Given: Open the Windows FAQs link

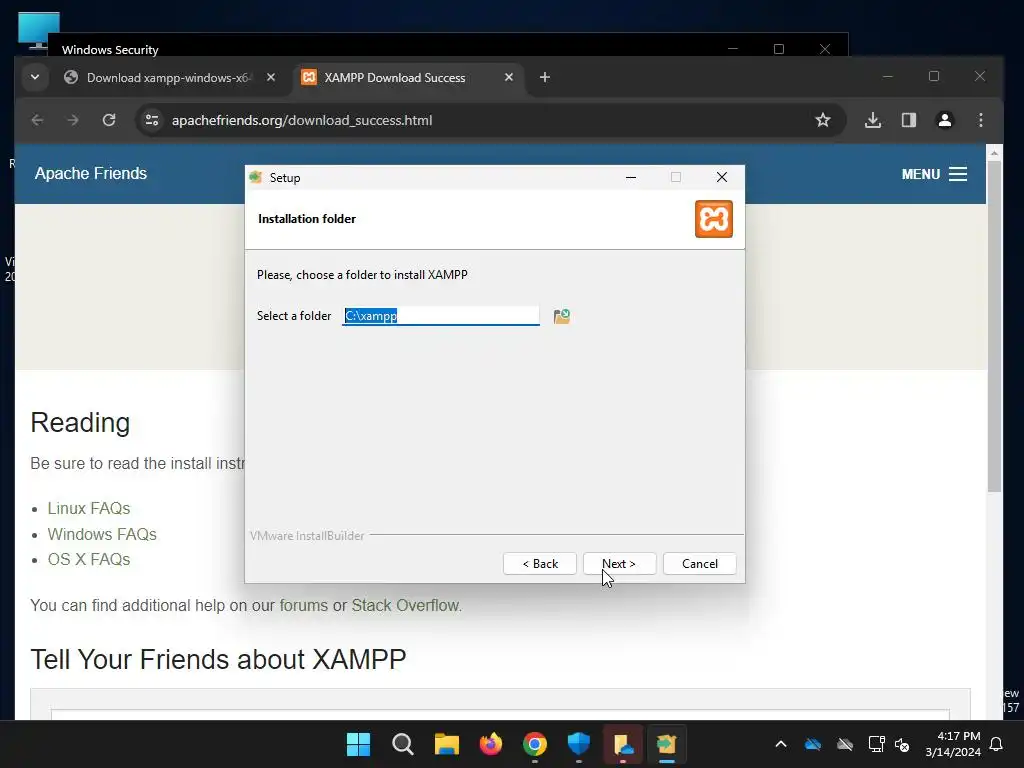Looking at the screenshot, I should pyautogui.click(x=102, y=534).
